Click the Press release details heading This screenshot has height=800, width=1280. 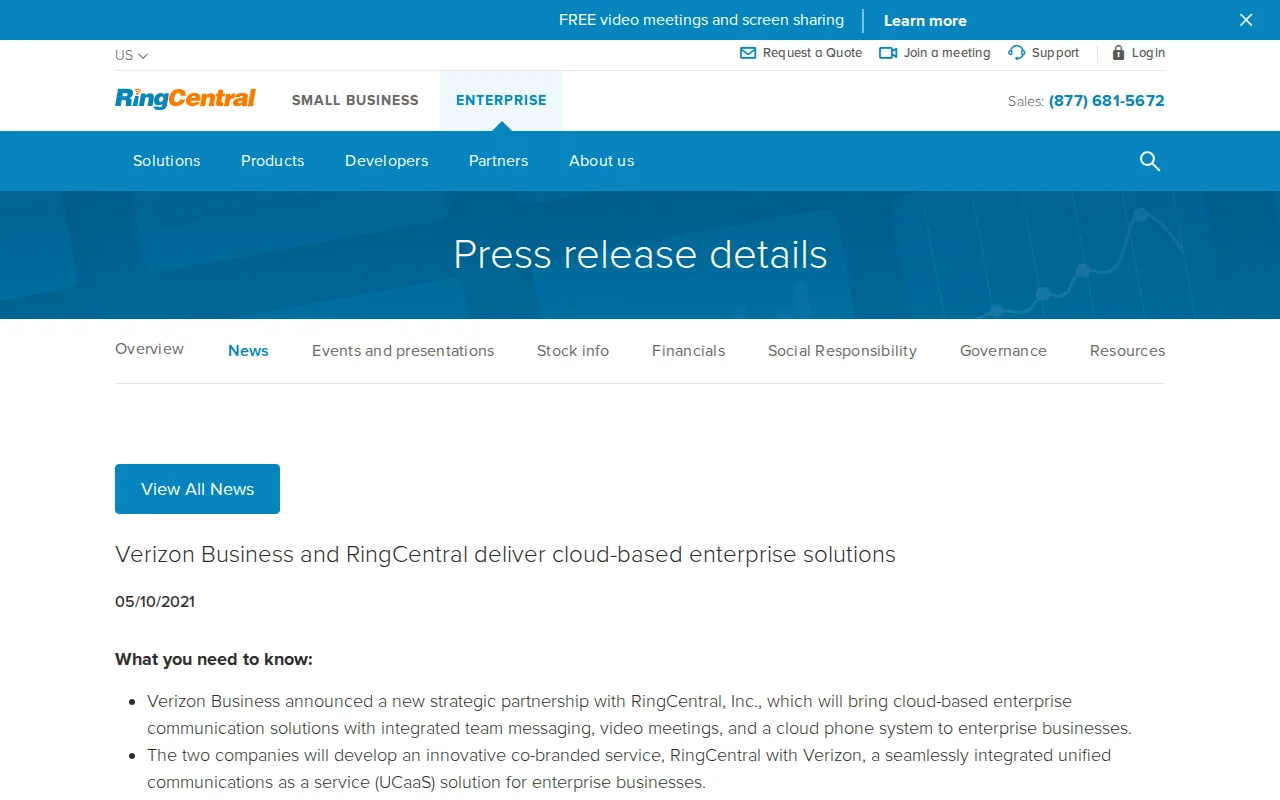tap(640, 255)
